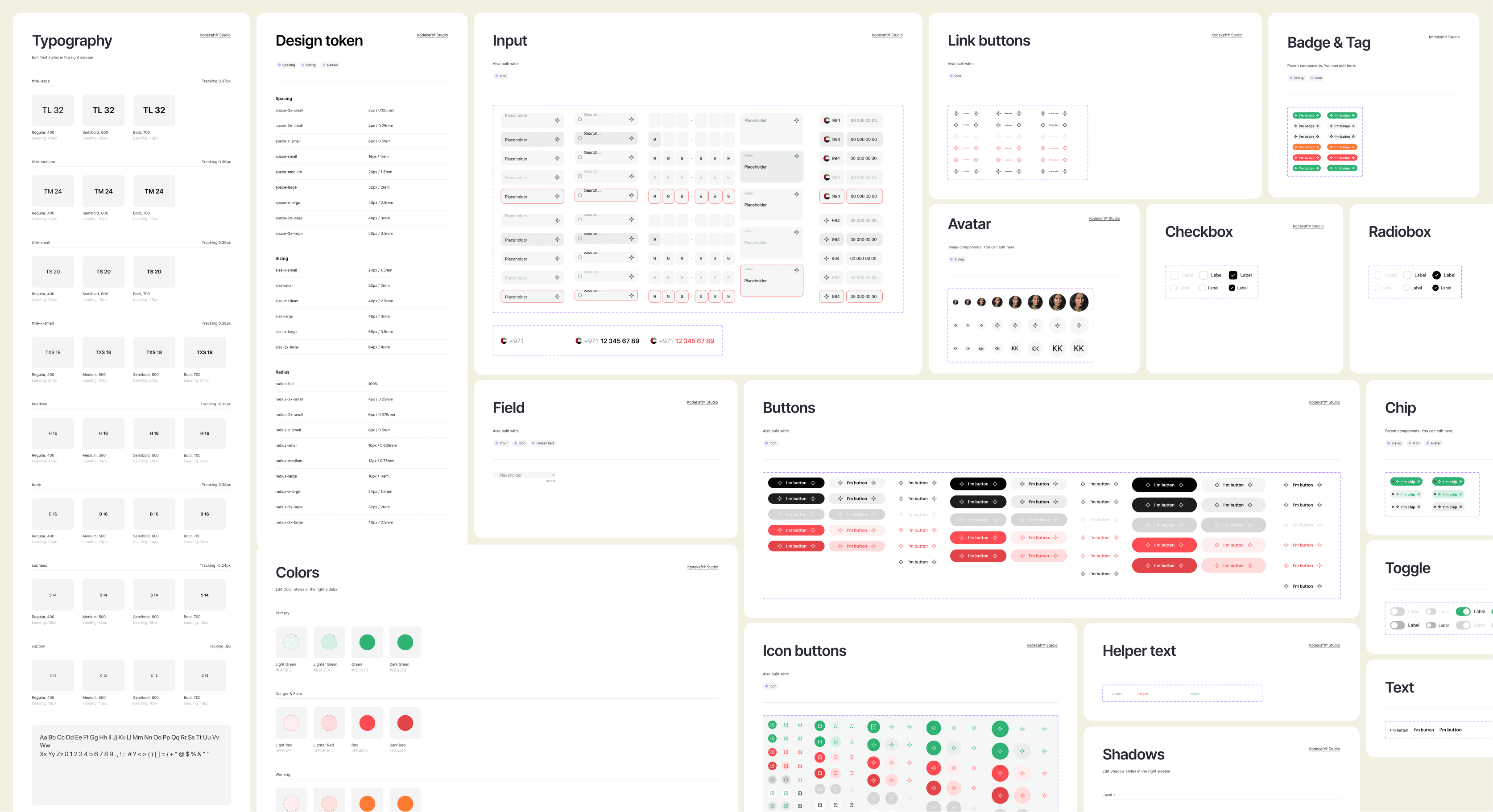Click the Avatar tag in Chip section

1433,443
